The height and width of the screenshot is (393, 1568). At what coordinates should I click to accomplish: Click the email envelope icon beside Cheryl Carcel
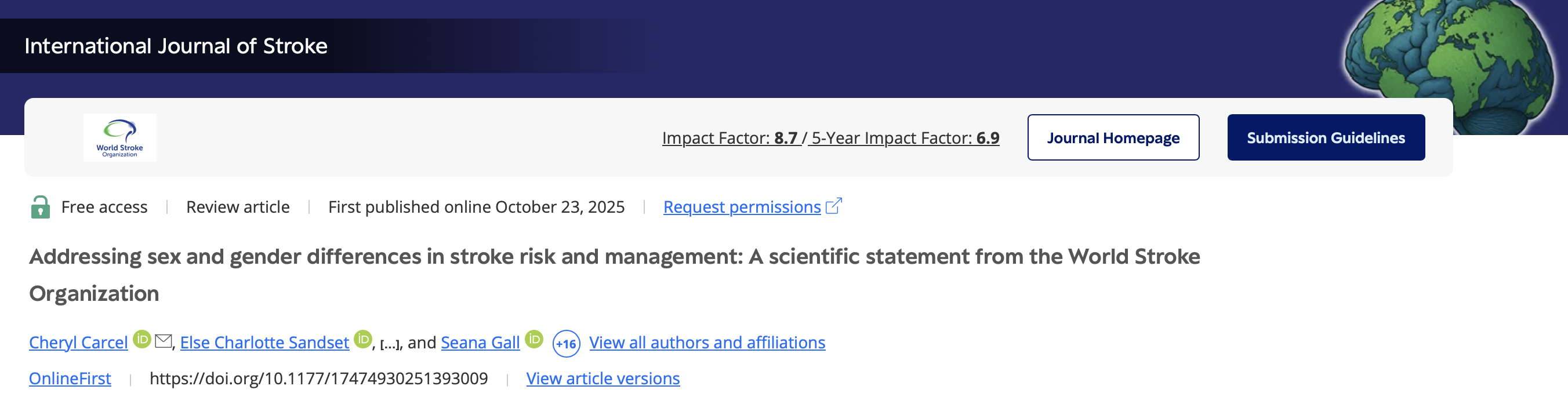point(163,341)
